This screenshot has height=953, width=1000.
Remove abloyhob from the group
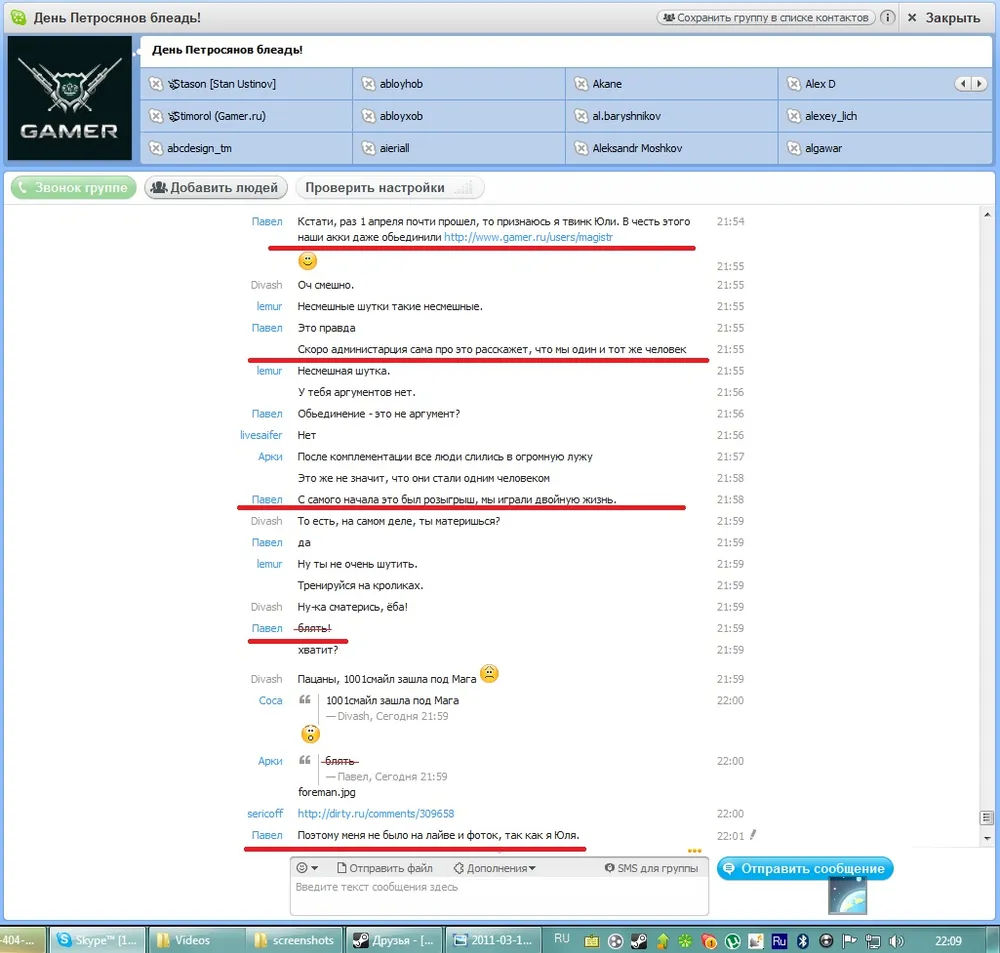click(x=368, y=84)
